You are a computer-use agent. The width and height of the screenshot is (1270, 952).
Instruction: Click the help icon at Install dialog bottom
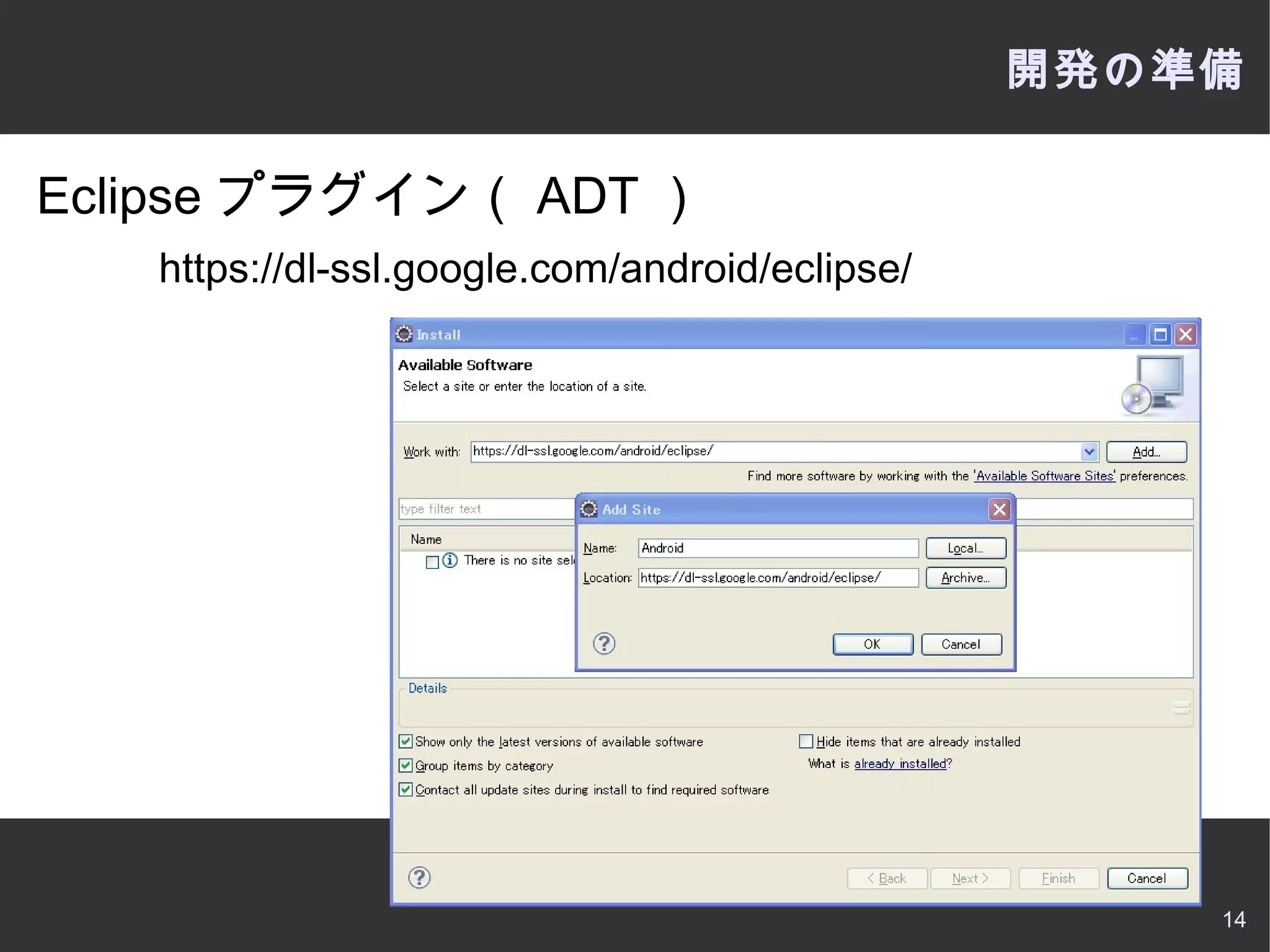click(419, 878)
